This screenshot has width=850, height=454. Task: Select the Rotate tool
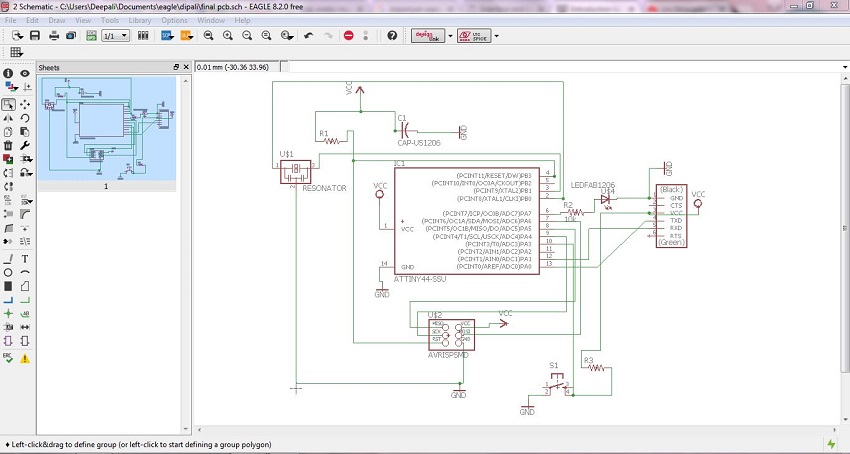(x=25, y=118)
